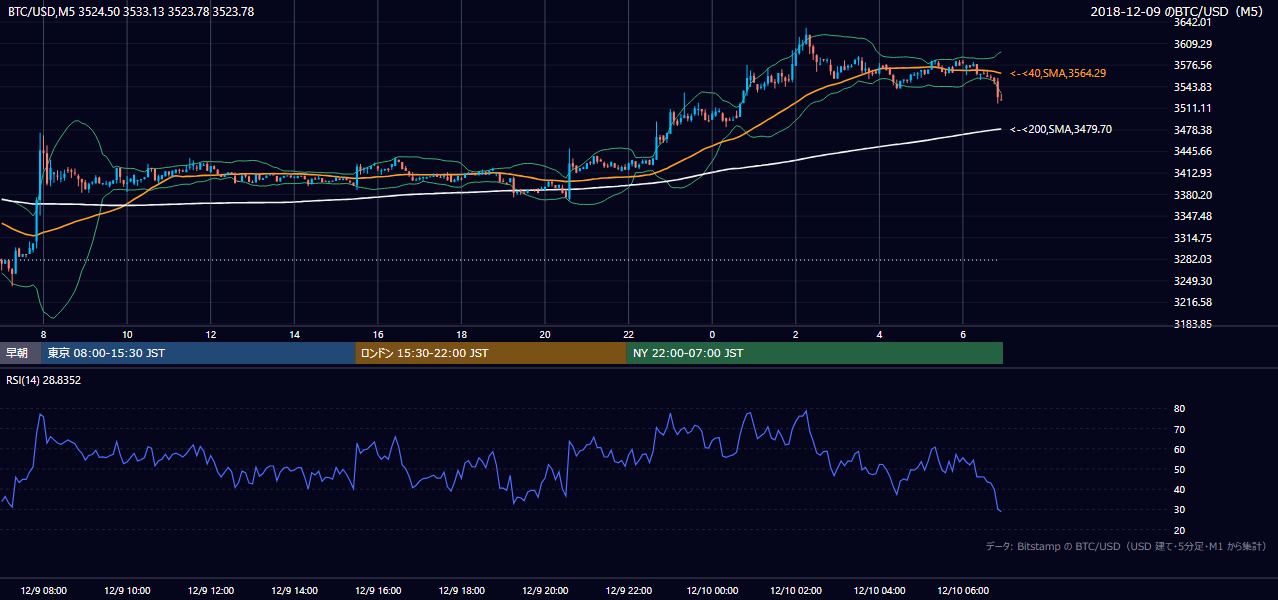Click the 12/9 08:00 time axis label
The height and width of the screenshot is (600, 1278).
(x=43, y=591)
